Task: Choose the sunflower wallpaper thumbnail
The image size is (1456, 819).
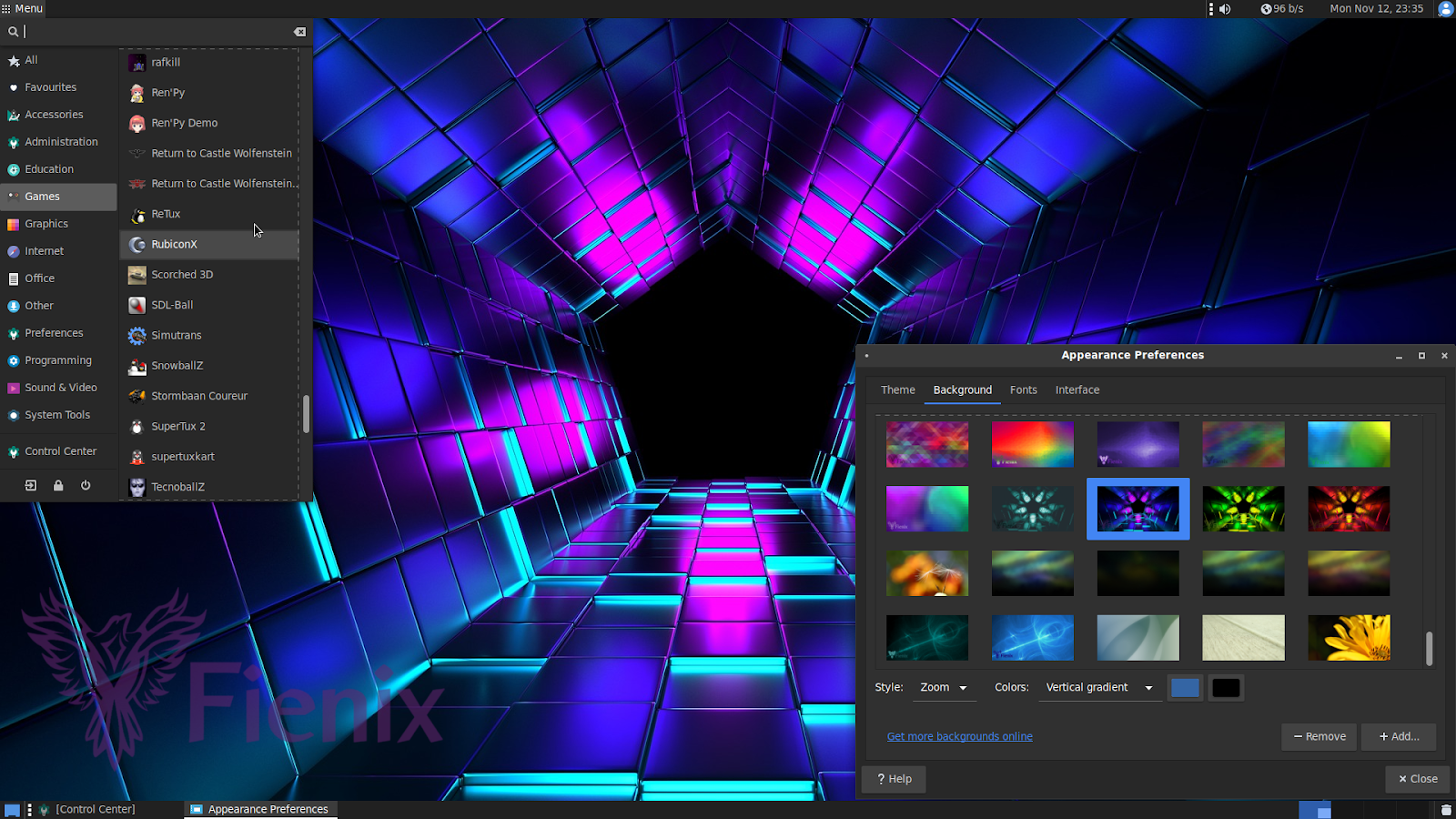Action: coord(1349,637)
